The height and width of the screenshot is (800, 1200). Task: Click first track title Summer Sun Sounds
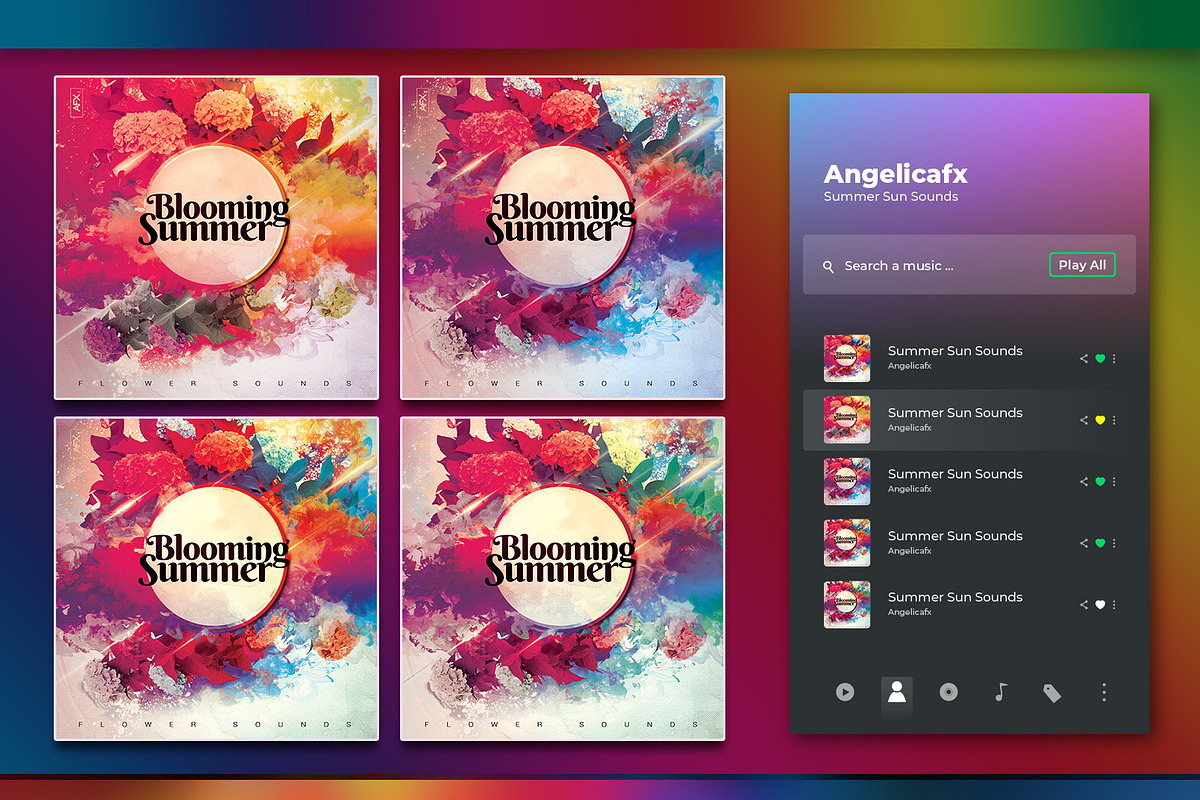point(955,351)
